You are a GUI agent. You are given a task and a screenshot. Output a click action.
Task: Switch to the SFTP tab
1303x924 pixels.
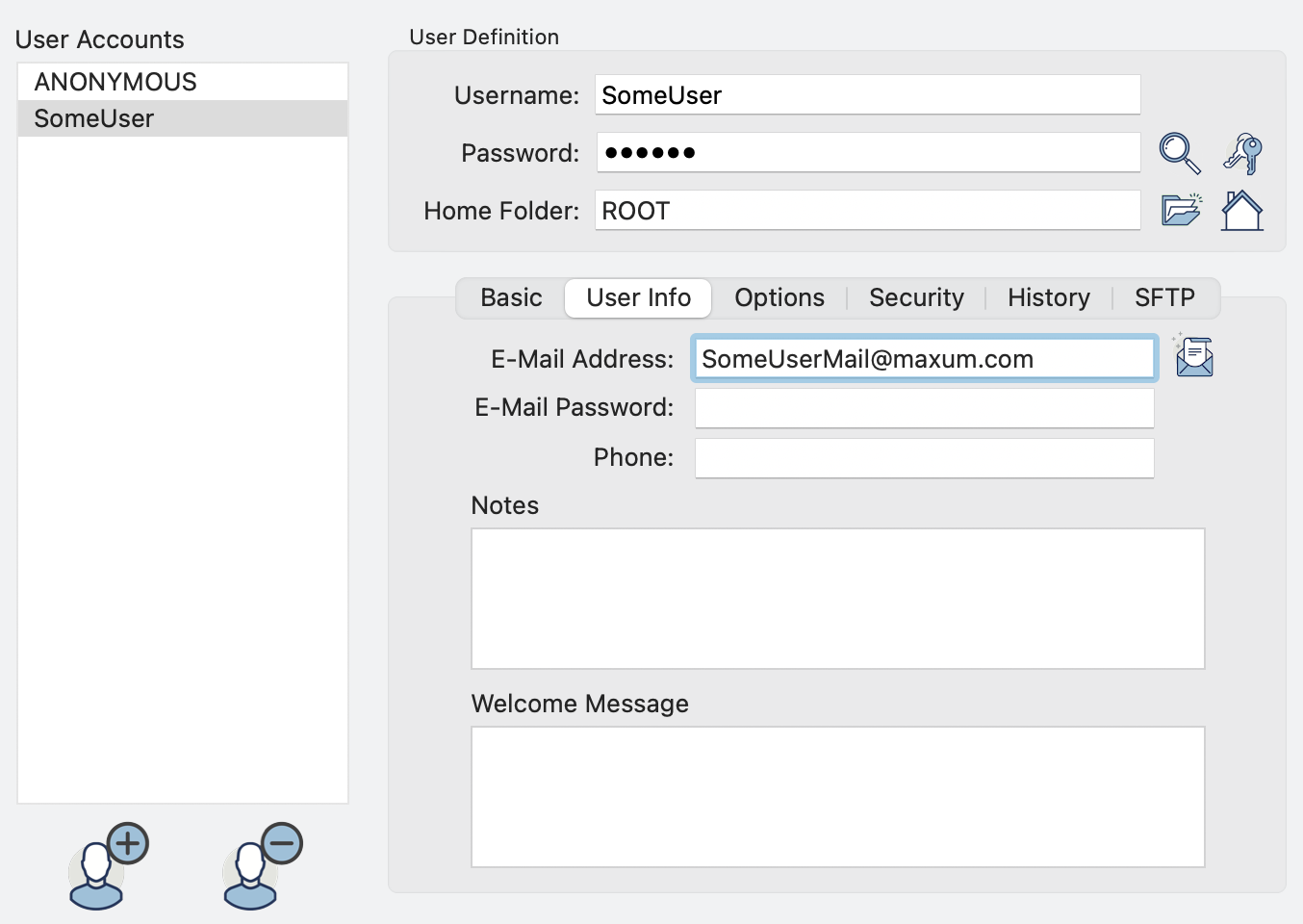point(1164,298)
